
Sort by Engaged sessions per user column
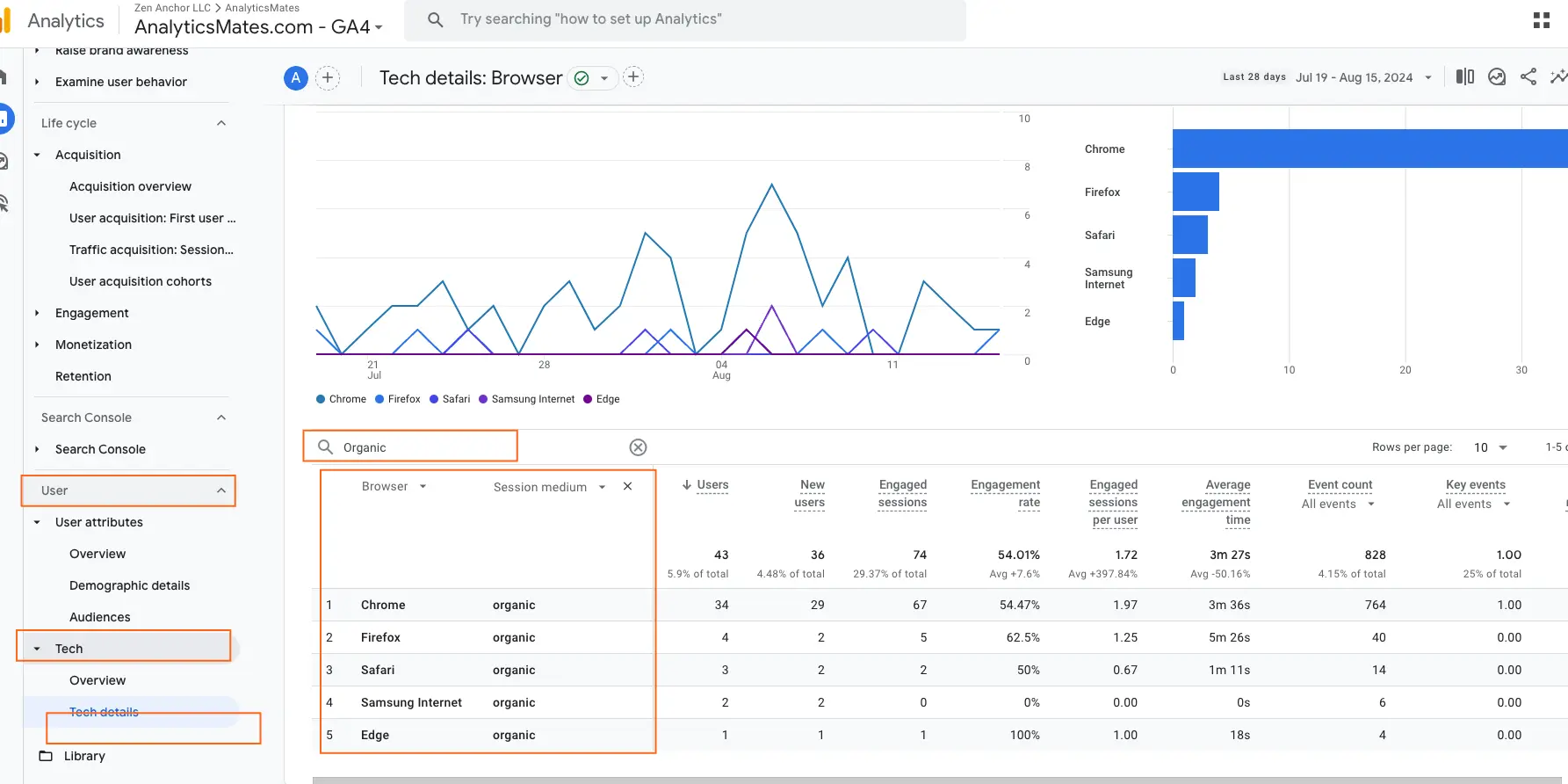(1113, 503)
